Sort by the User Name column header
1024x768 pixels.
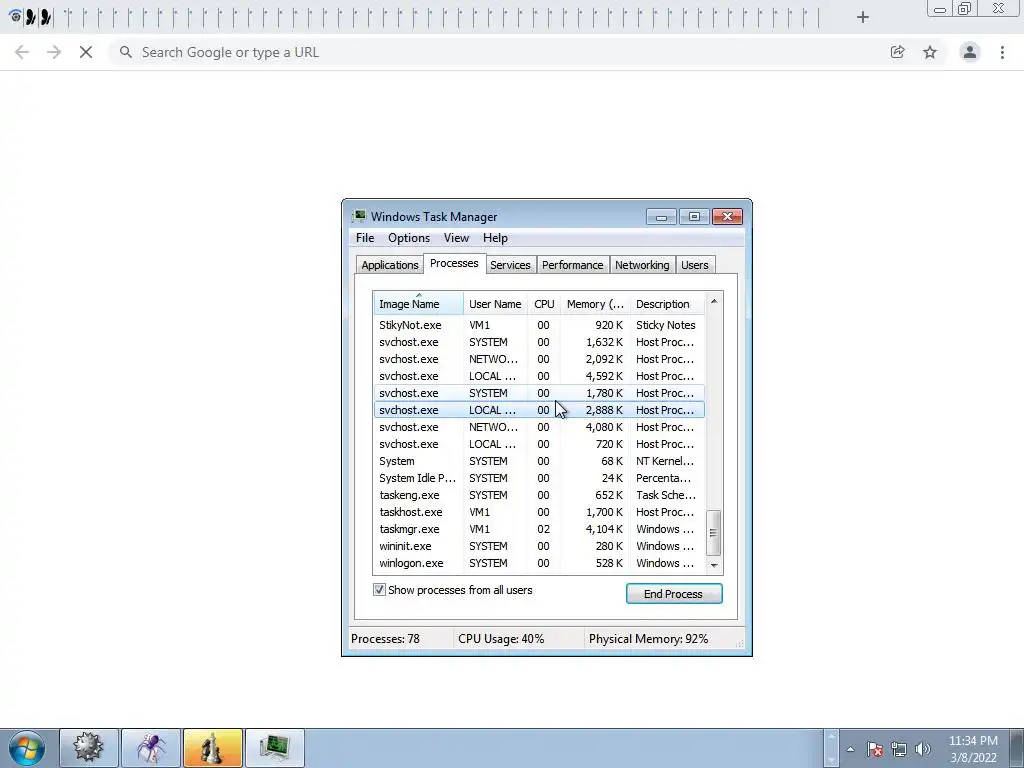pyautogui.click(x=495, y=304)
